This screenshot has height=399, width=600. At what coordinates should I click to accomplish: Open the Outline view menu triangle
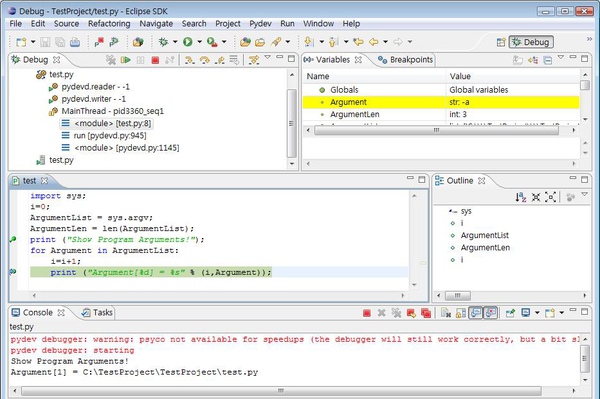coord(585,194)
